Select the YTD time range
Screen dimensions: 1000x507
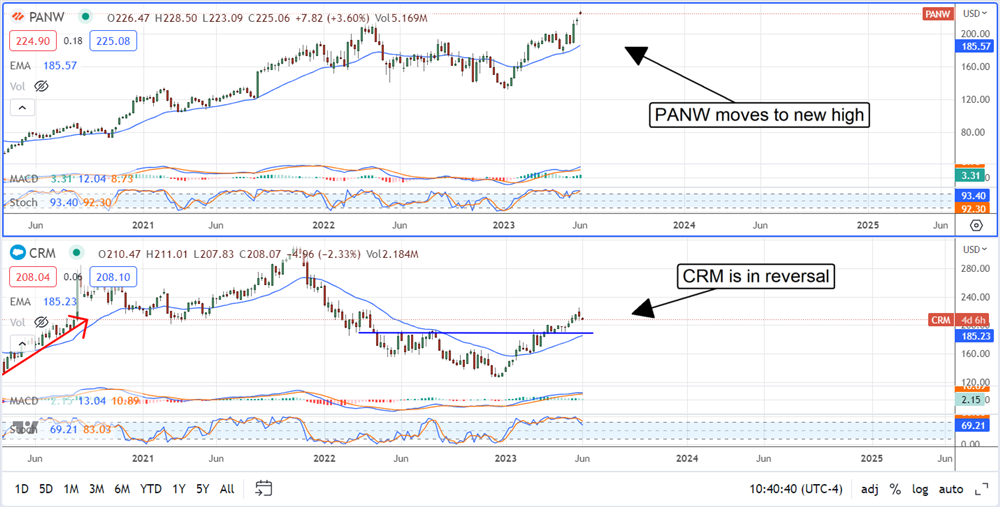[151, 489]
